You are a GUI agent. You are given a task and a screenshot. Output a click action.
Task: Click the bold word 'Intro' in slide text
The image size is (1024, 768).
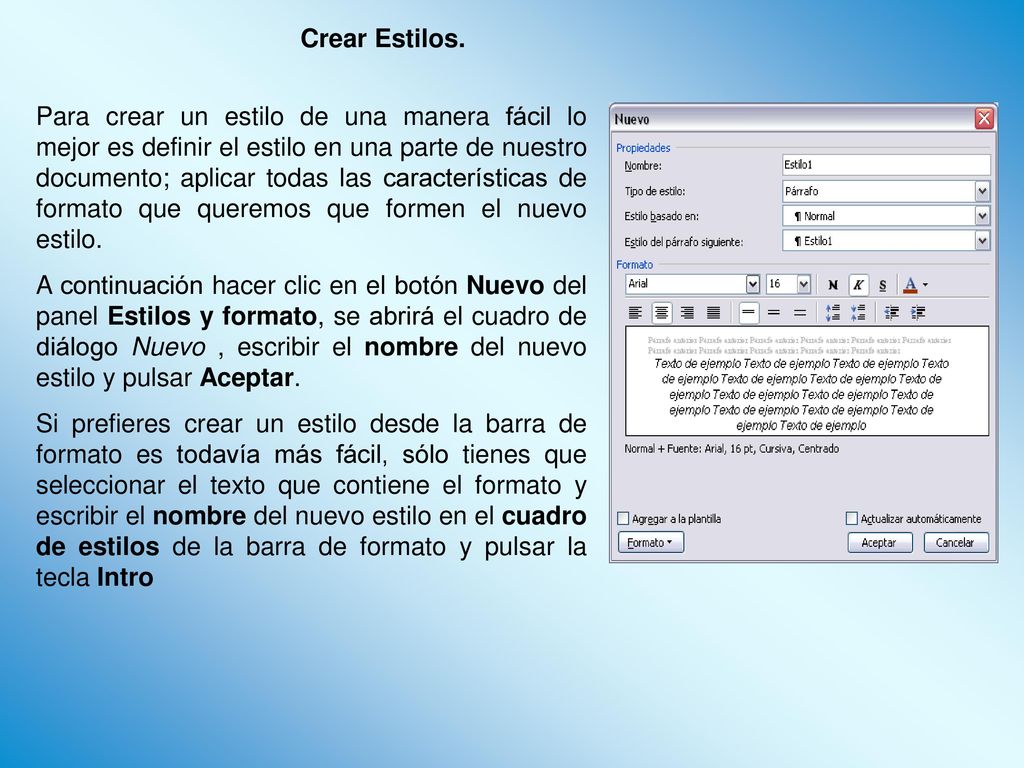125,577
